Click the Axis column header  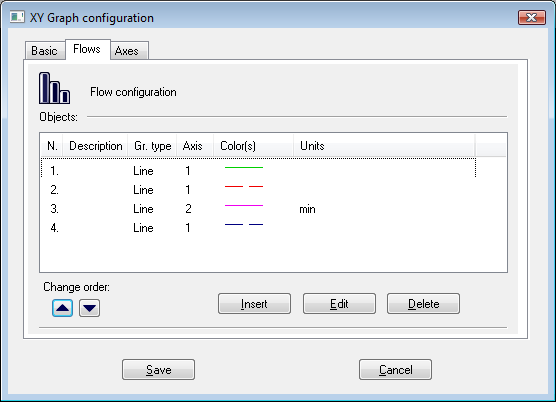pyautogui.click(x=195, y=146)
